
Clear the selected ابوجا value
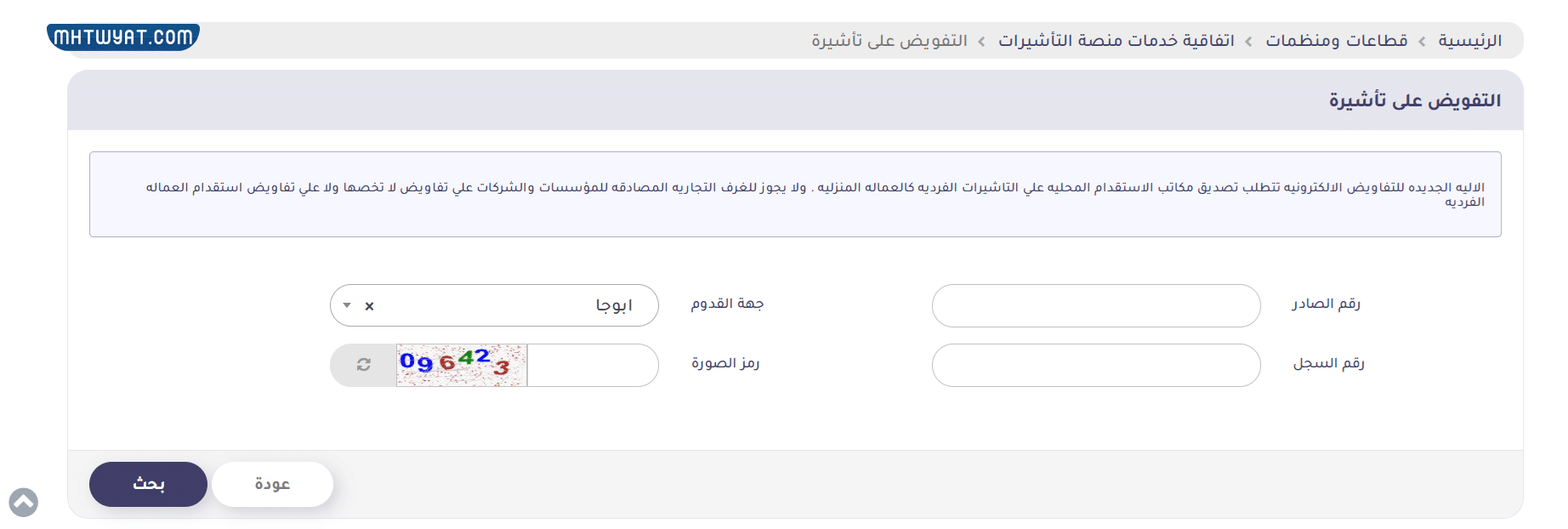pyautogui.click(x=369, y=306)
